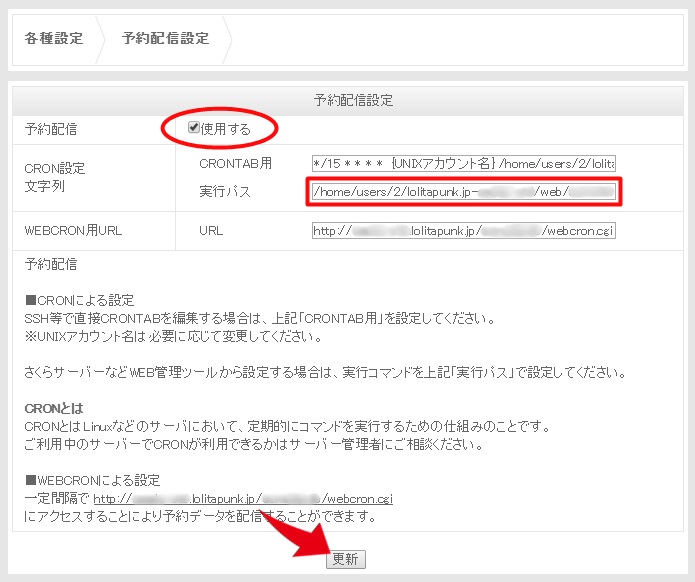Click the 更新 button
The image size is (695, 582).
(346, 559)
